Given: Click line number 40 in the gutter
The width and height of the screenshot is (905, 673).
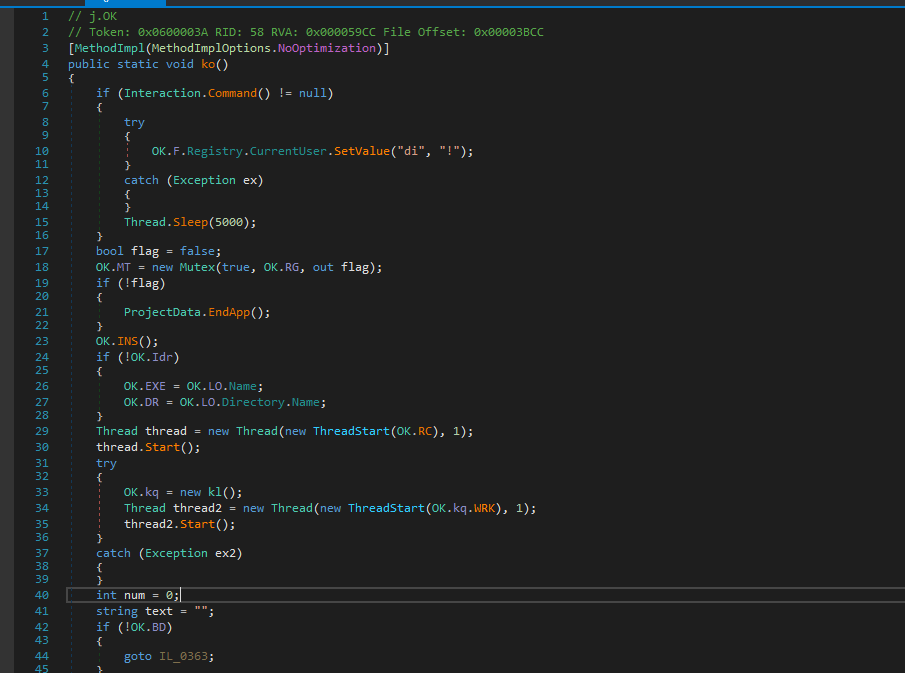Looking at the screenshot, I should (x=41, y=595).
